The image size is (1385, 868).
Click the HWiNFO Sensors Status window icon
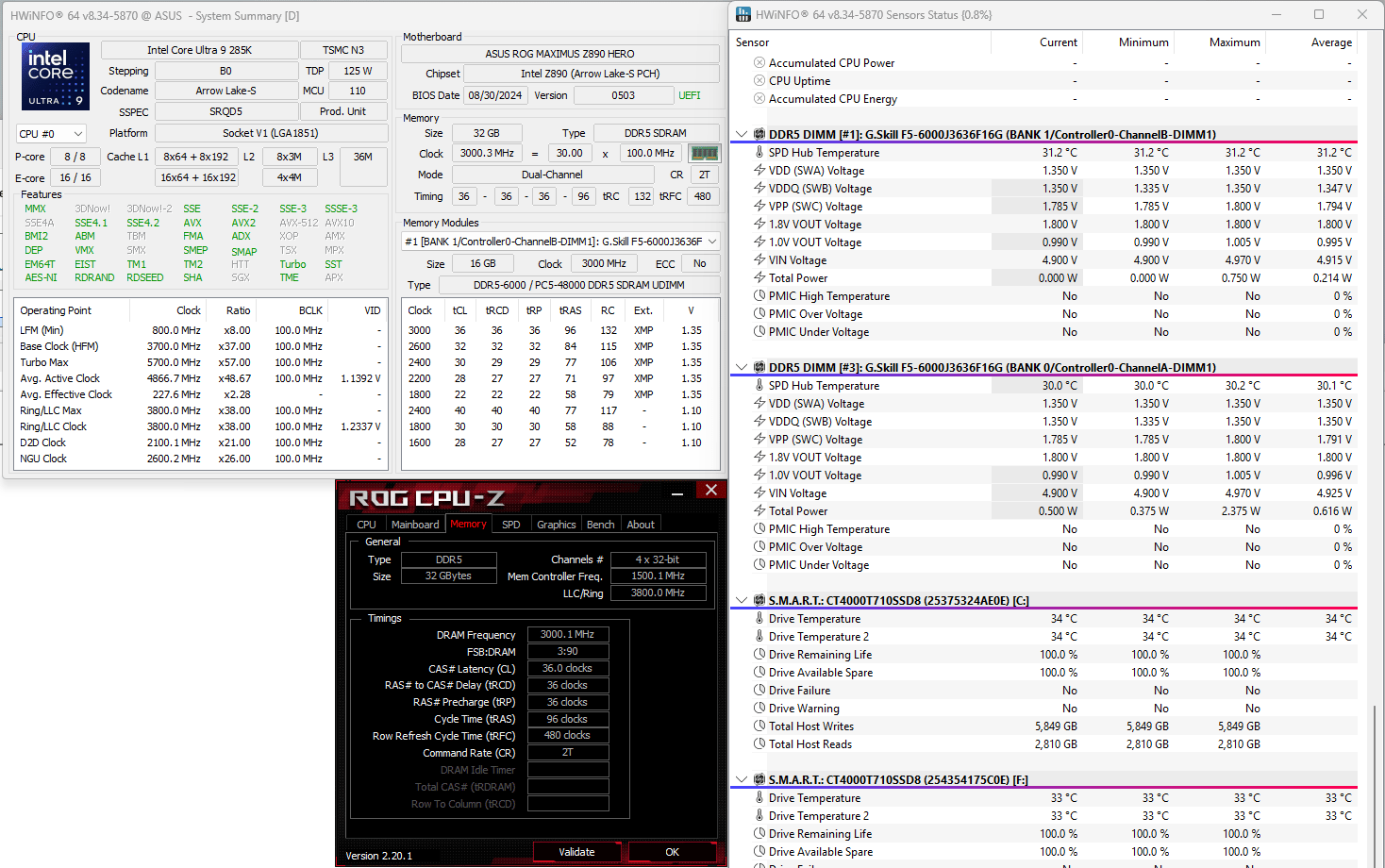[x=743, y=14]
